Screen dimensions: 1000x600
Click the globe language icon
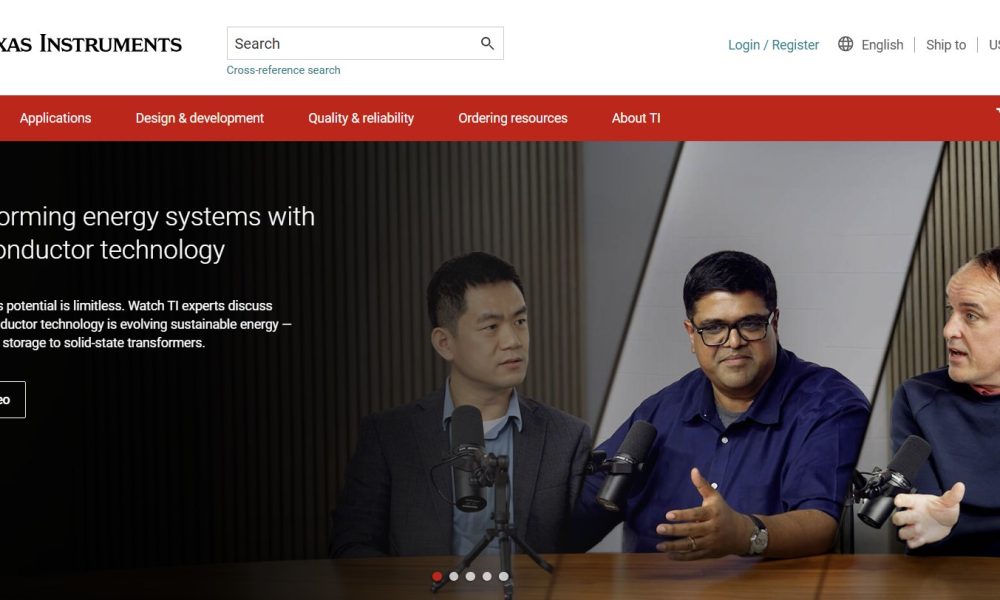coord(845,44)
